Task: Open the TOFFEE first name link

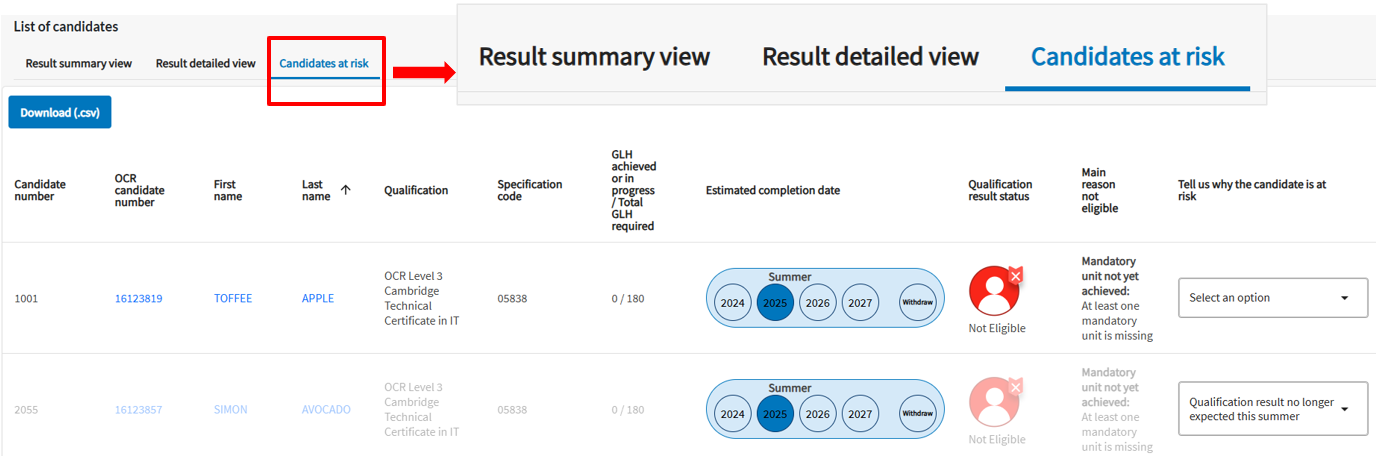Action: pyautogui.click(x=233, y=298)
